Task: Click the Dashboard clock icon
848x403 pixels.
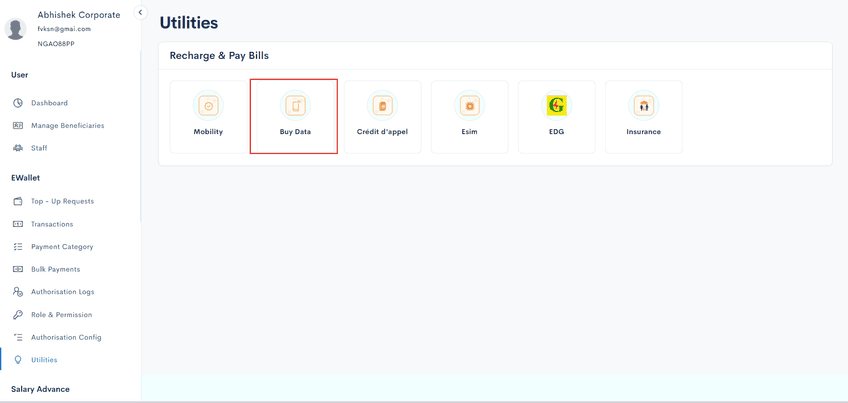Action: [x=18, y=103]
